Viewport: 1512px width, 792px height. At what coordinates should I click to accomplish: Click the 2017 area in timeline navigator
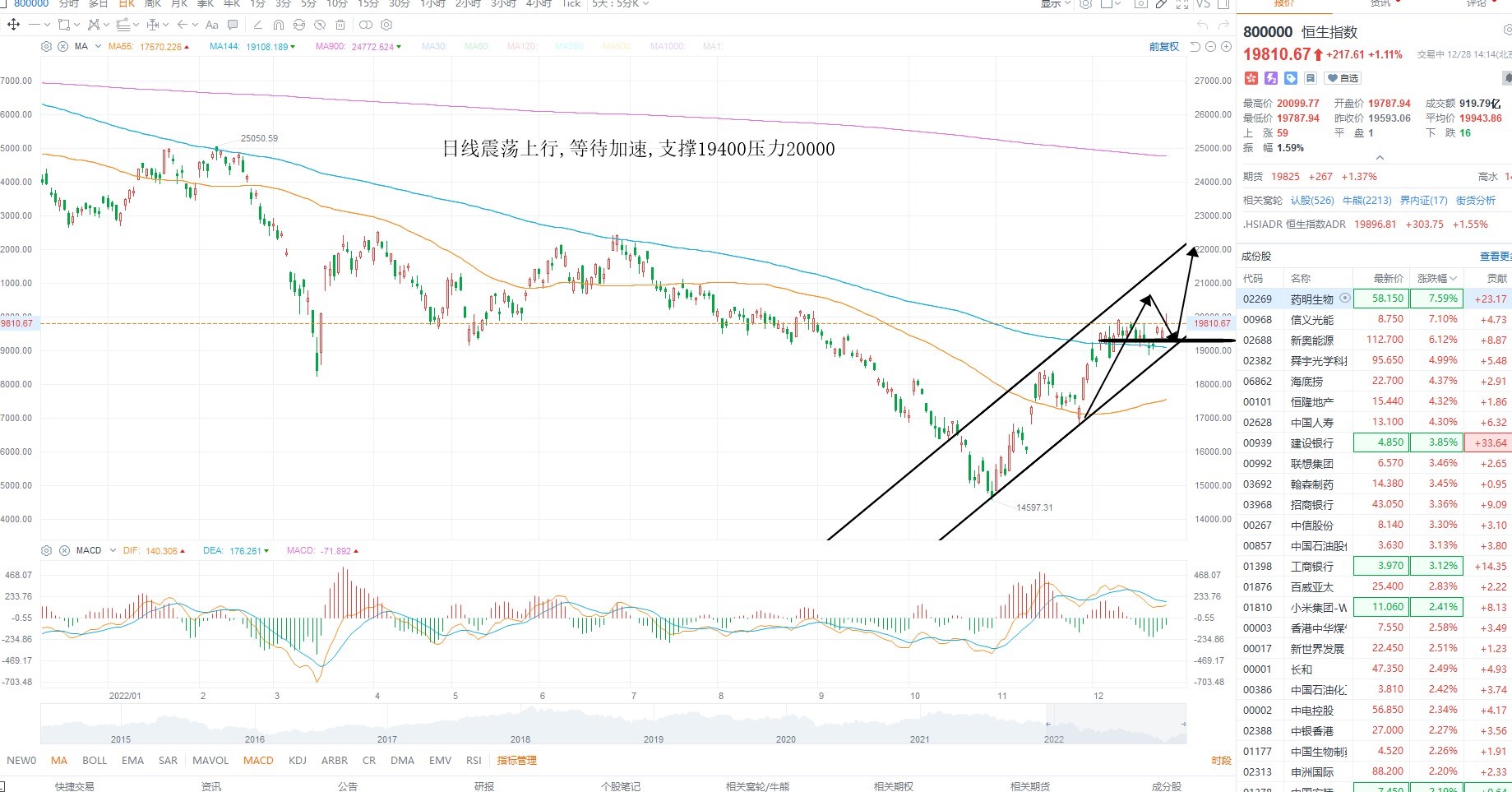[387, 739]
